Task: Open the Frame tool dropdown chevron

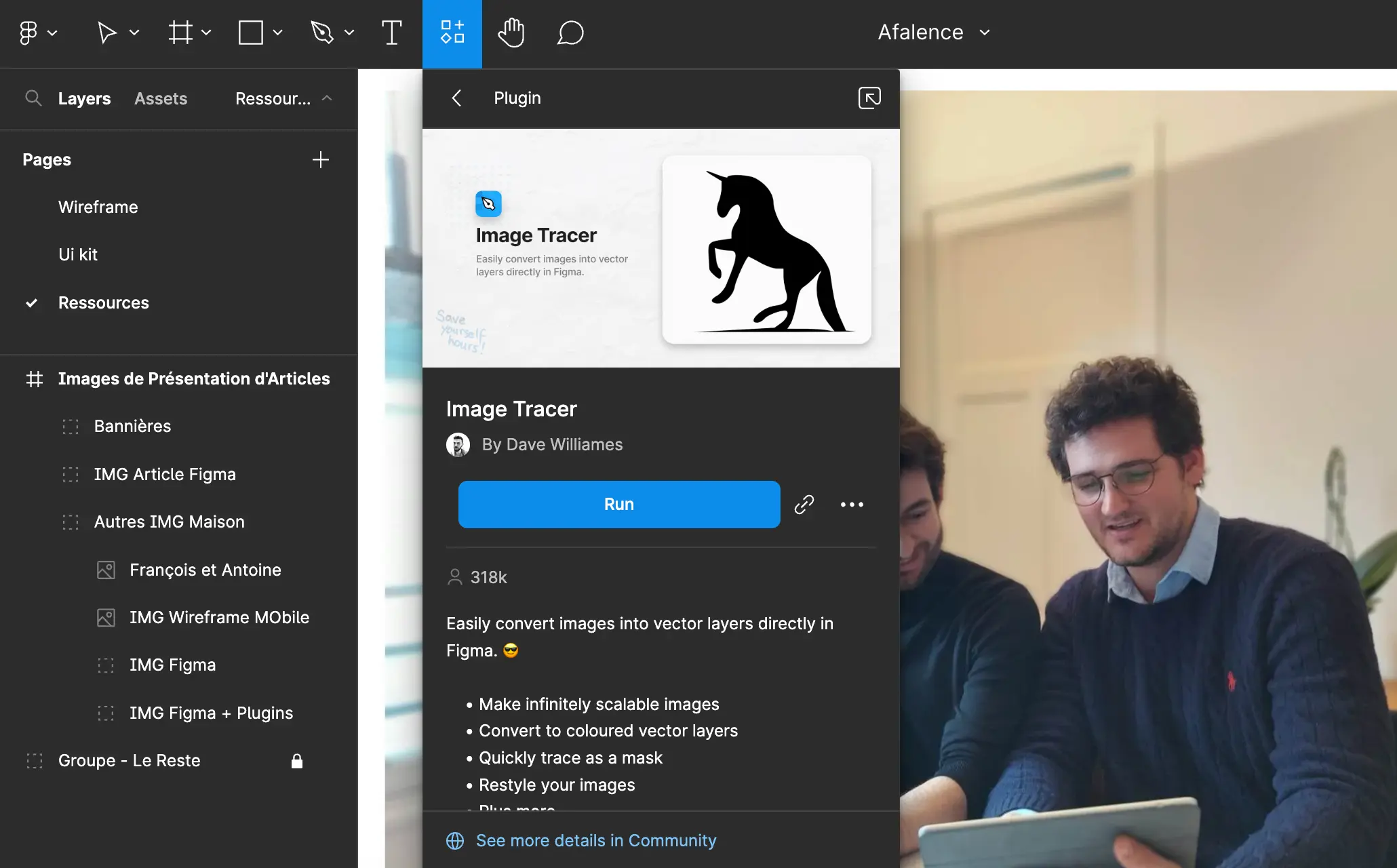Action: 206,33
